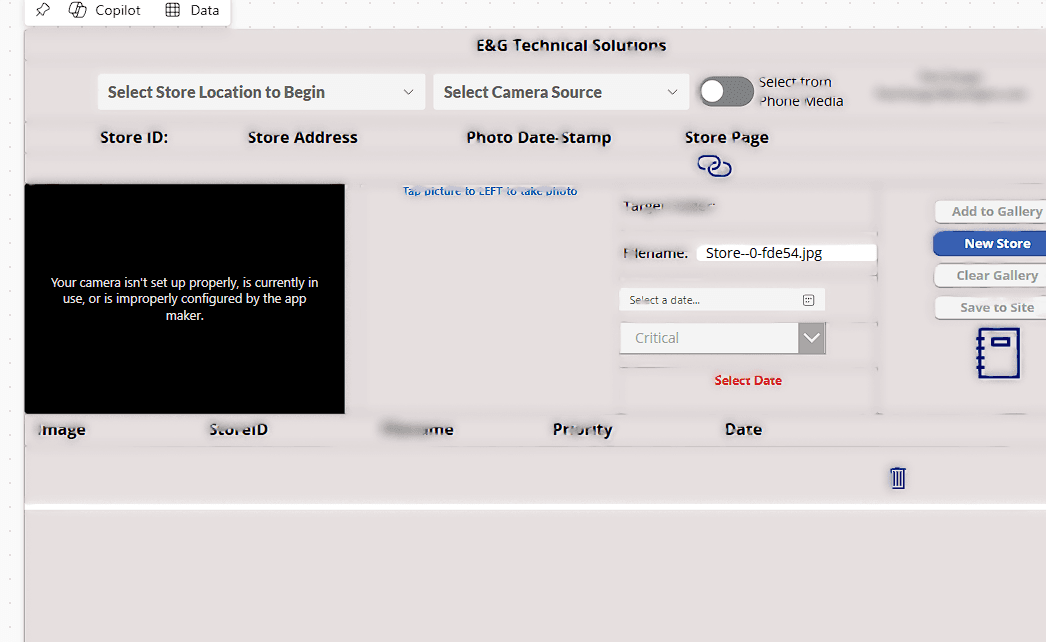The height and width of the screenshot is (642, 1046).
Task: Expand the Select Camera Source dropdown
Action: pos(560,91)
